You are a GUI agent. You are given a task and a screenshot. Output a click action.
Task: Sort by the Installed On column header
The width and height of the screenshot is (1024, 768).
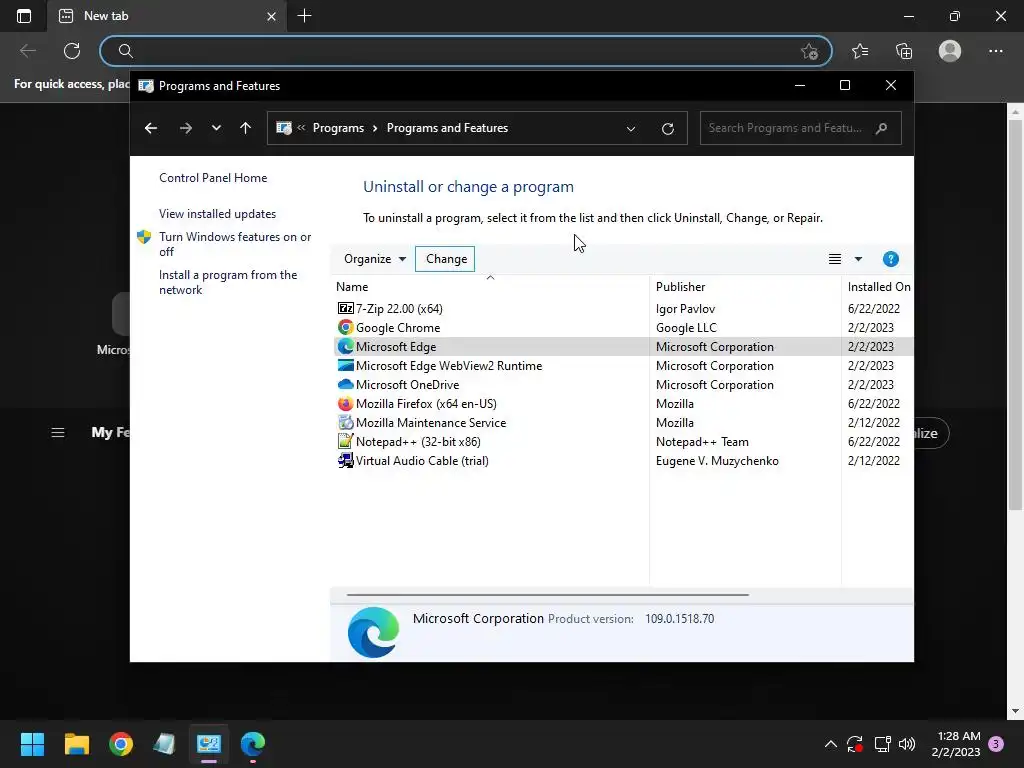pos(878,287)
